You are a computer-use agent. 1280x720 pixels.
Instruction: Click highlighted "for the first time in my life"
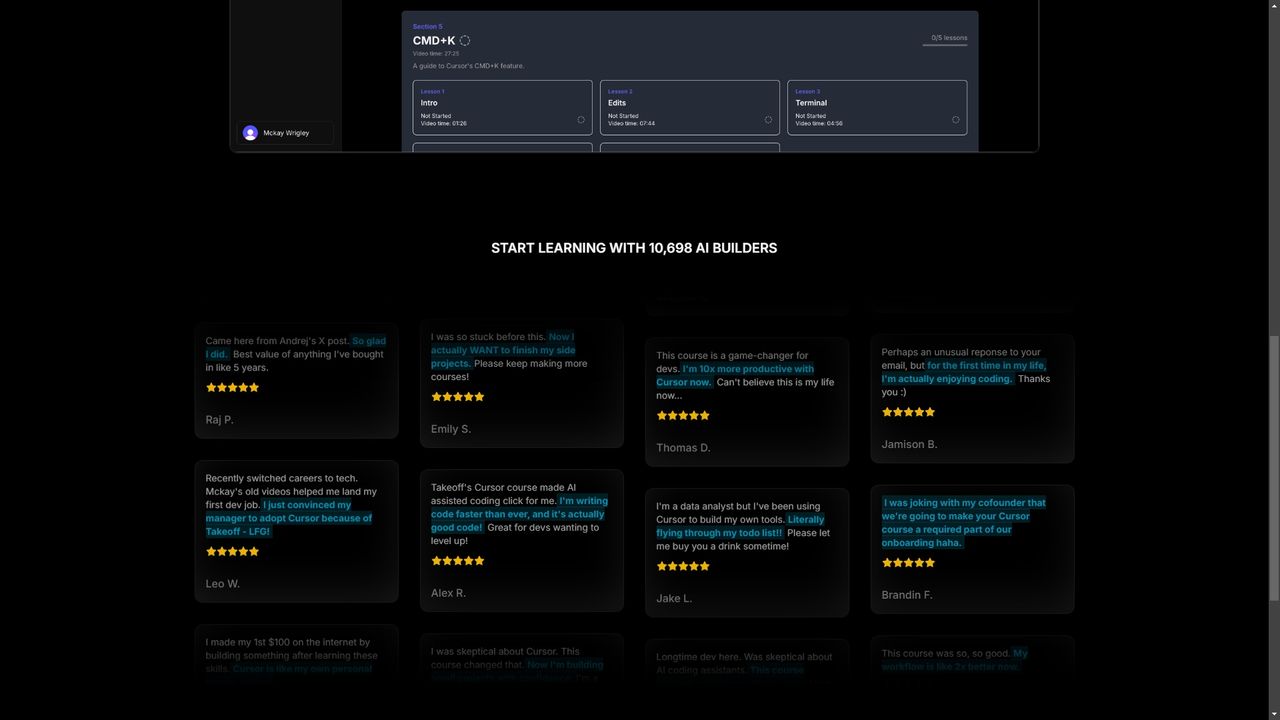[986, 366]
